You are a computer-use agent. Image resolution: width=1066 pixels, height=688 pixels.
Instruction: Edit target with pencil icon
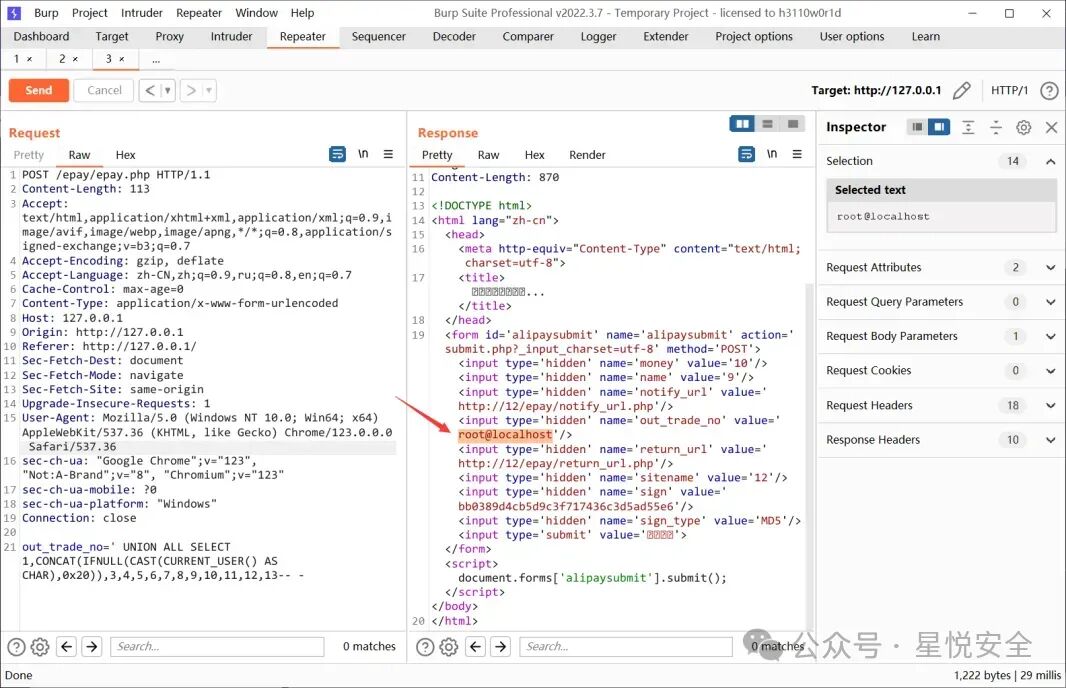(x=961, y=90)
